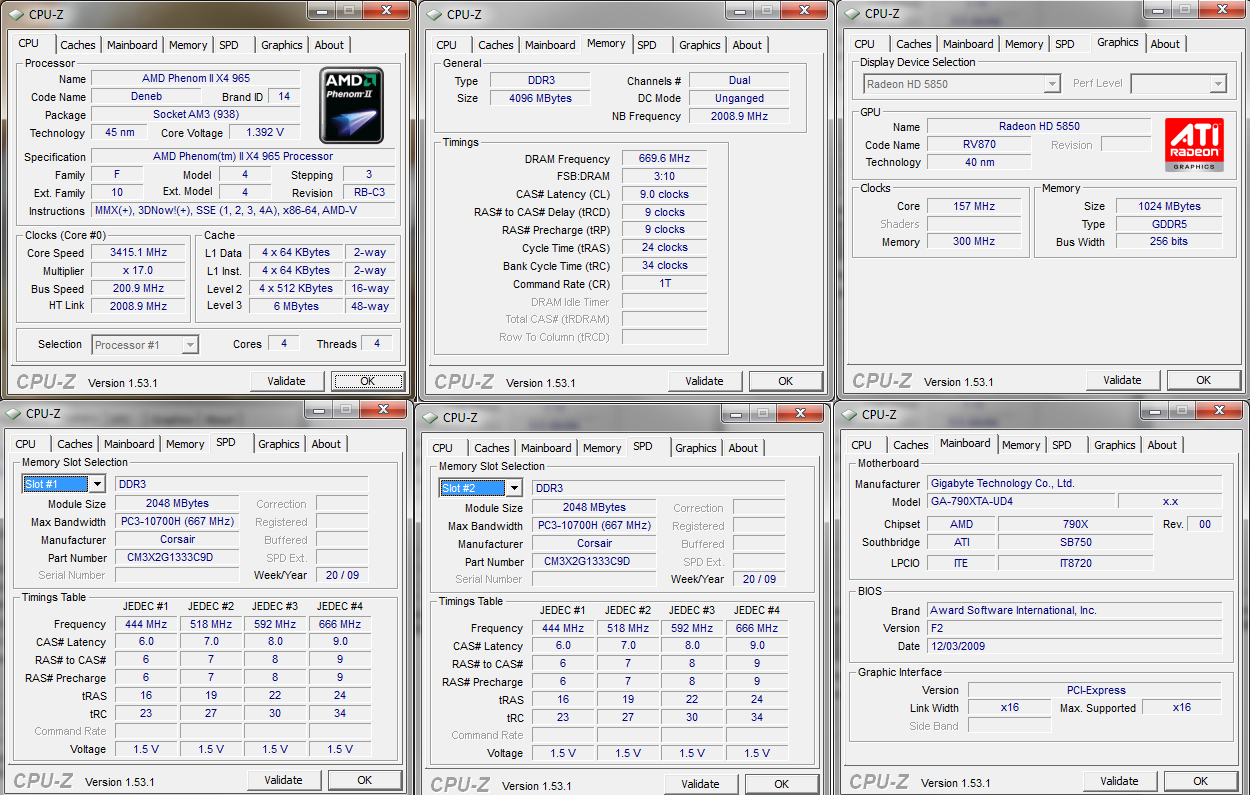The height and width of the screenshot is (795, 1250).
Task: Open the Graphics tab in the Memory timings window
Action: click(700, 45)
